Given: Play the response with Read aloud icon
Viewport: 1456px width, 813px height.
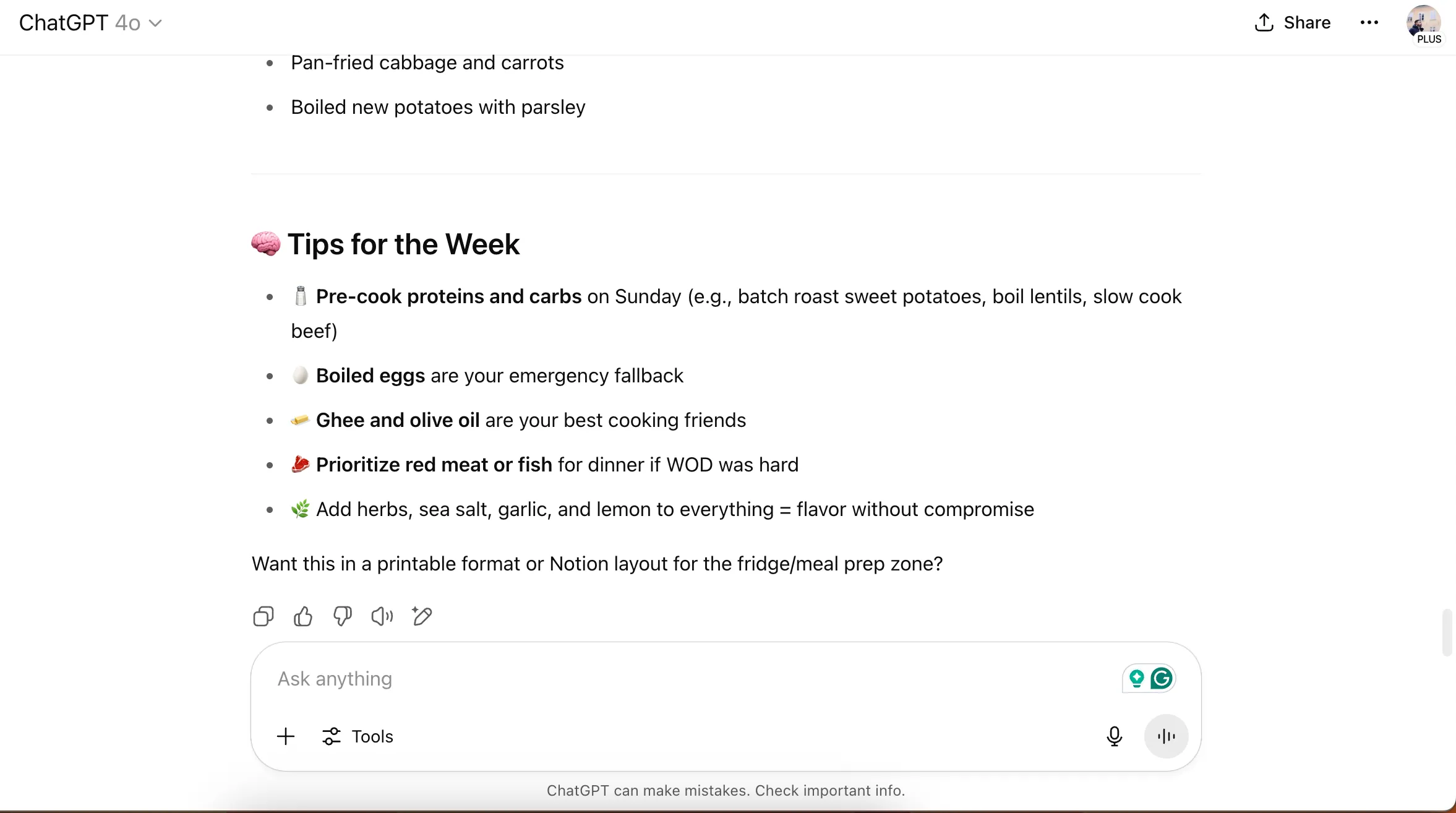Looking at the screenshot, I should click(x=382, y=616).
